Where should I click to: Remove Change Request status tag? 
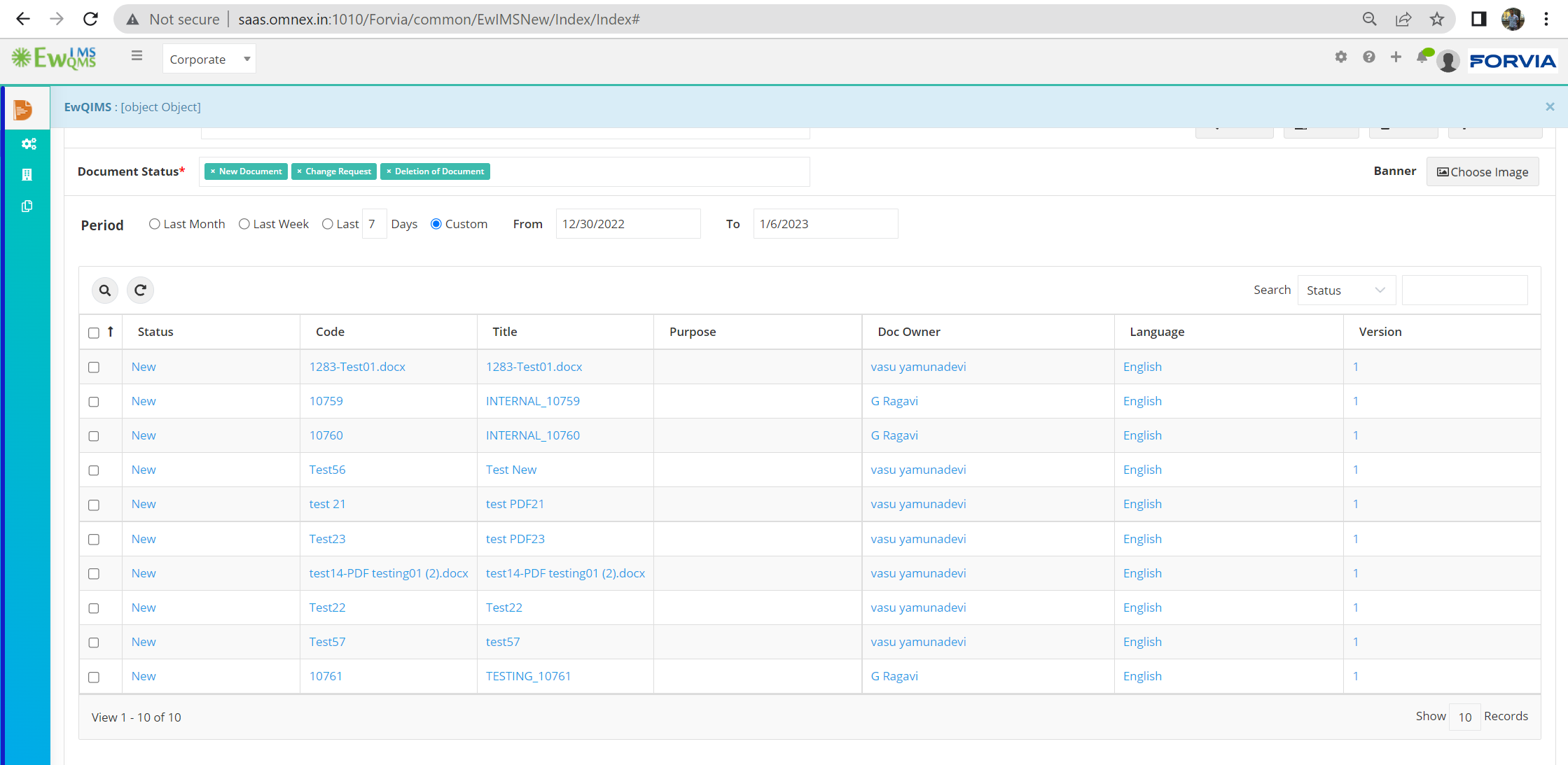[299, 171]
